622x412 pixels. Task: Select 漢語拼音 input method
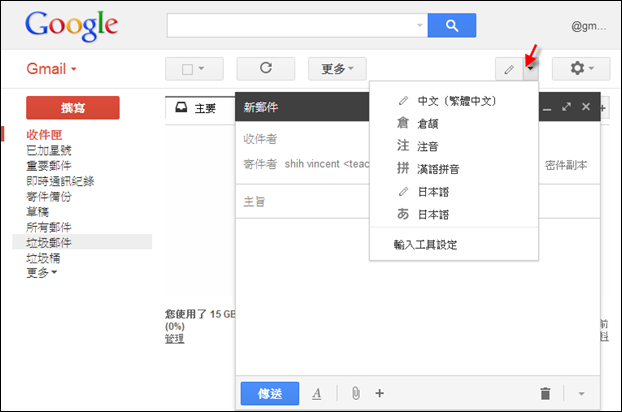click(453, 169)
